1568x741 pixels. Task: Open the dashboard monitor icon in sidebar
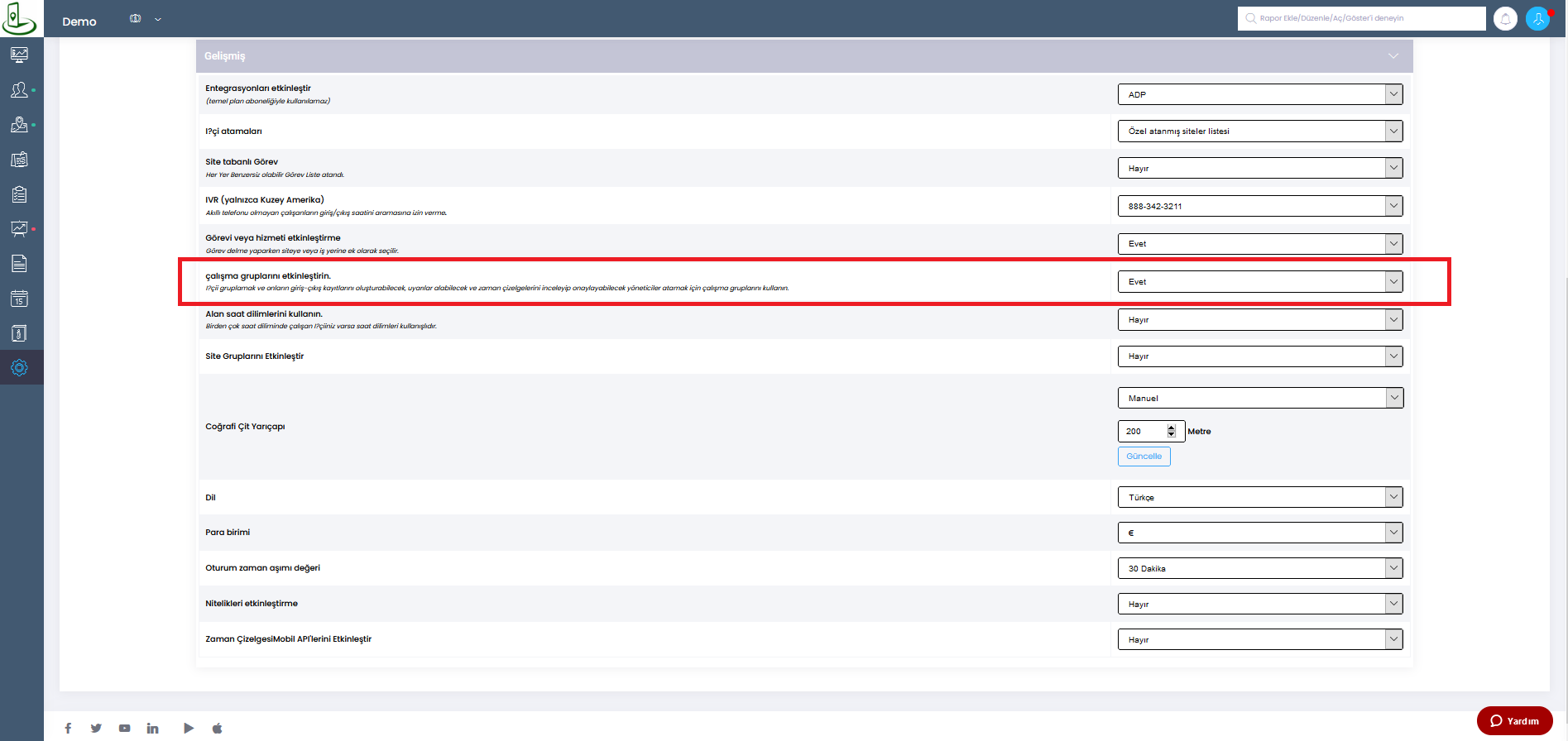tap(19, 55)
